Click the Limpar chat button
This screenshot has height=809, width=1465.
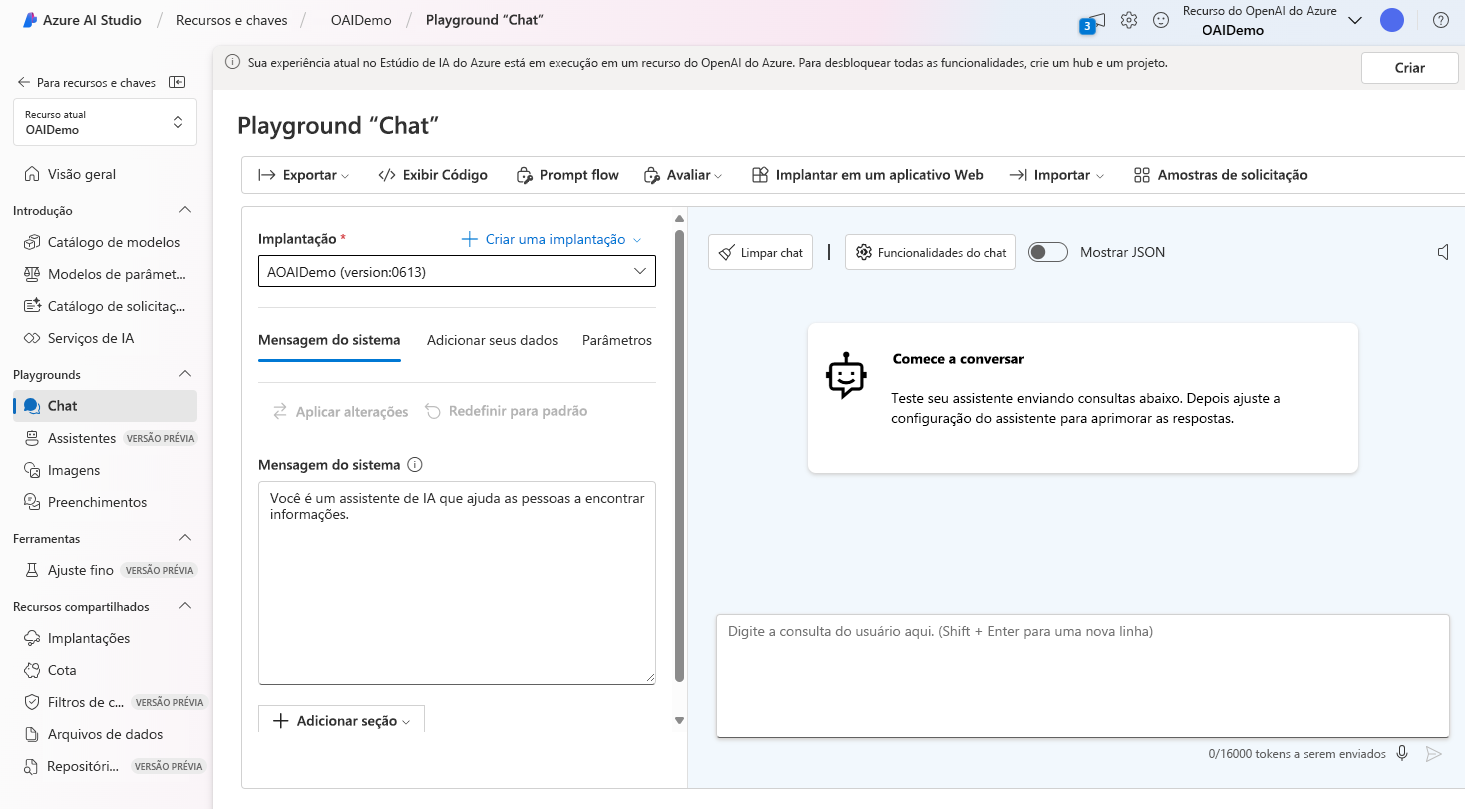coord(760,252)
